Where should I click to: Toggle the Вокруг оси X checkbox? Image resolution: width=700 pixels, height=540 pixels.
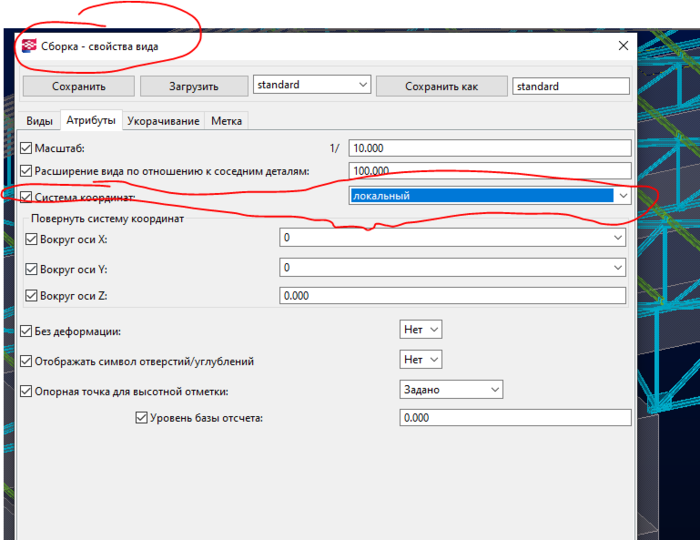pos(31,239)
